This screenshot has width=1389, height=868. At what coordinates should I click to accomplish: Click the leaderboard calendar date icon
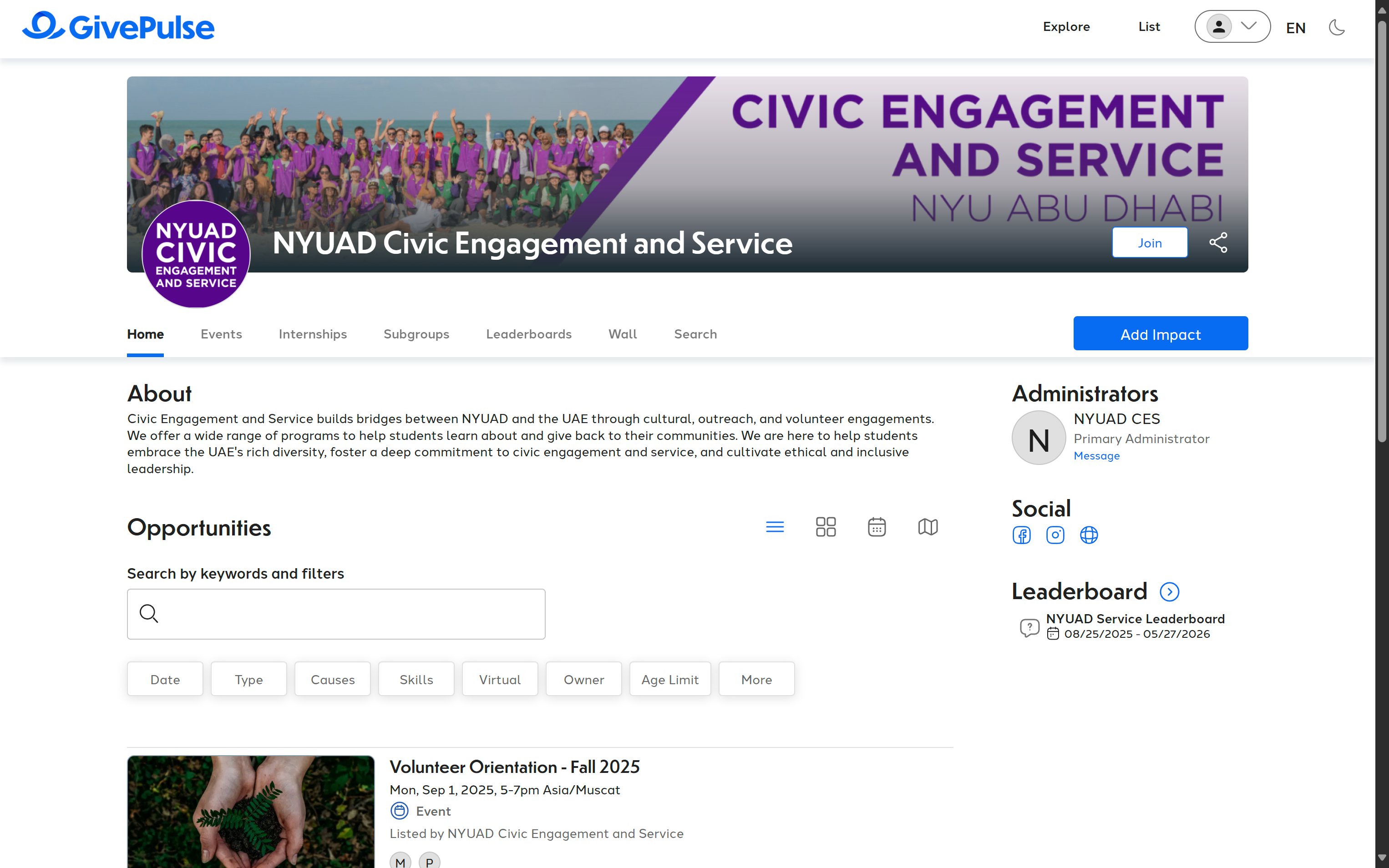point(1053,634)
